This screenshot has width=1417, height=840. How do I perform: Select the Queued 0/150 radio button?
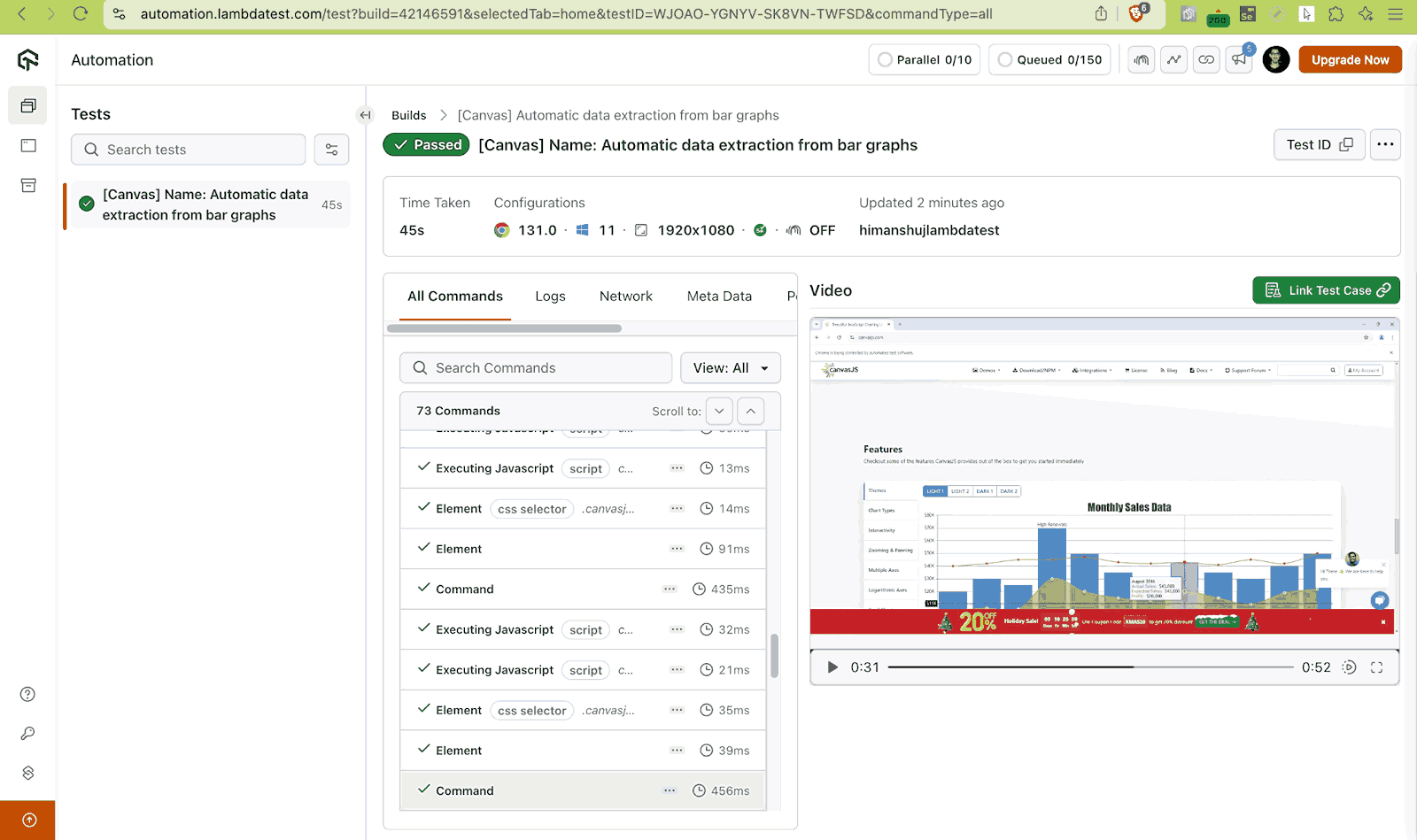[x=1004, y=59]
